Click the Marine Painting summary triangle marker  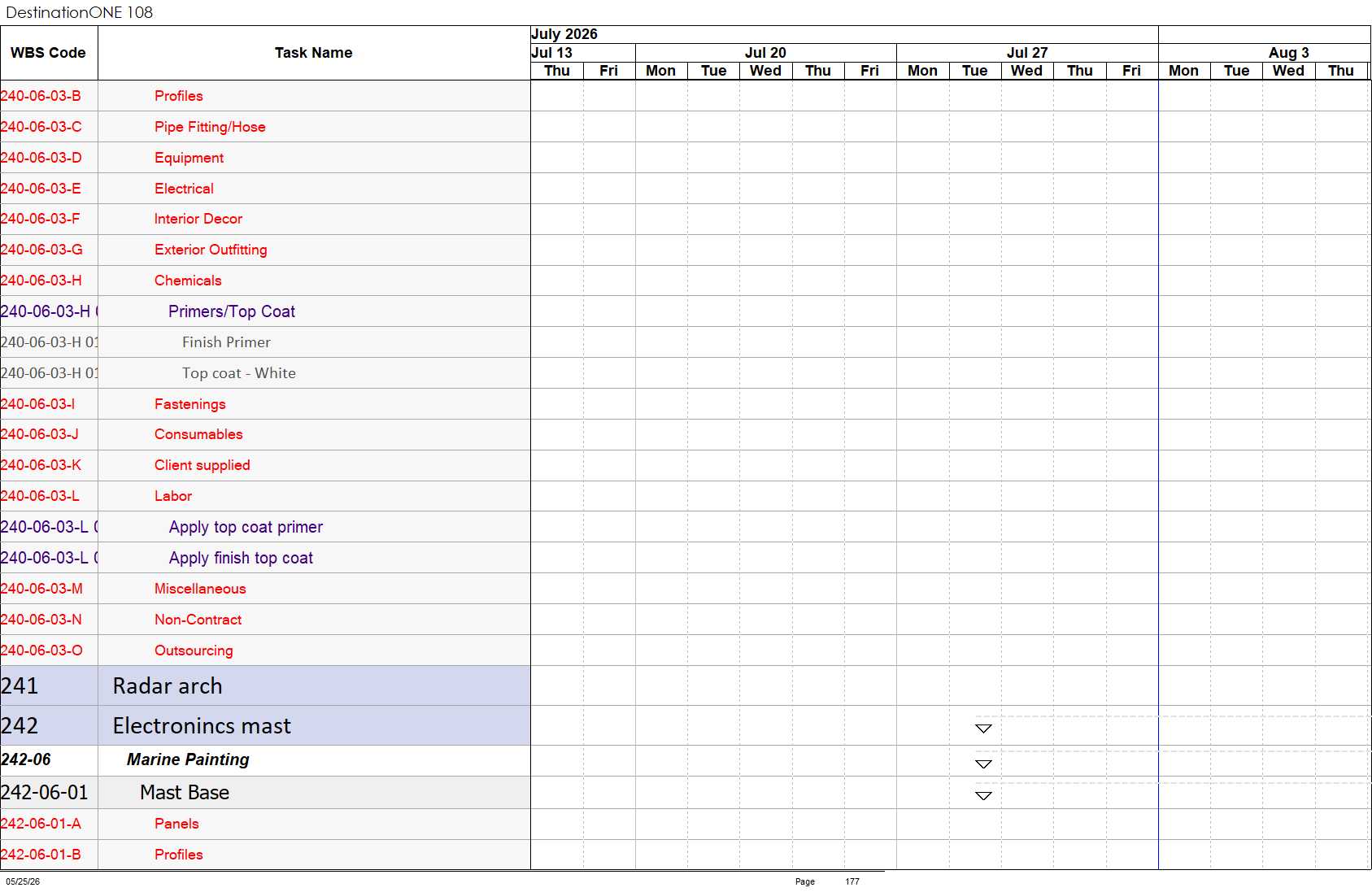coord(983,764)
